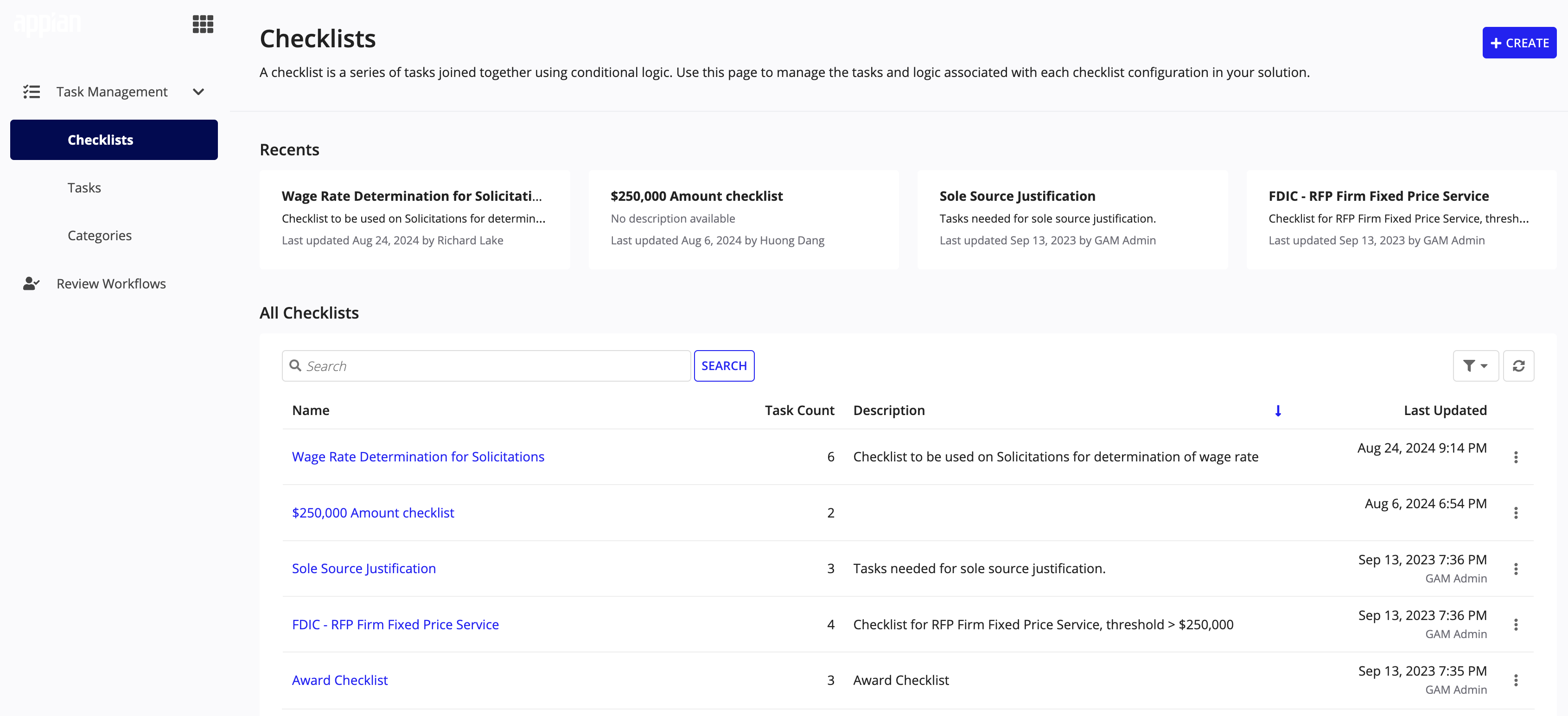Viewport: 1568px width, 716px height.
Task: Open the Categories page
Action: point(99,236)
